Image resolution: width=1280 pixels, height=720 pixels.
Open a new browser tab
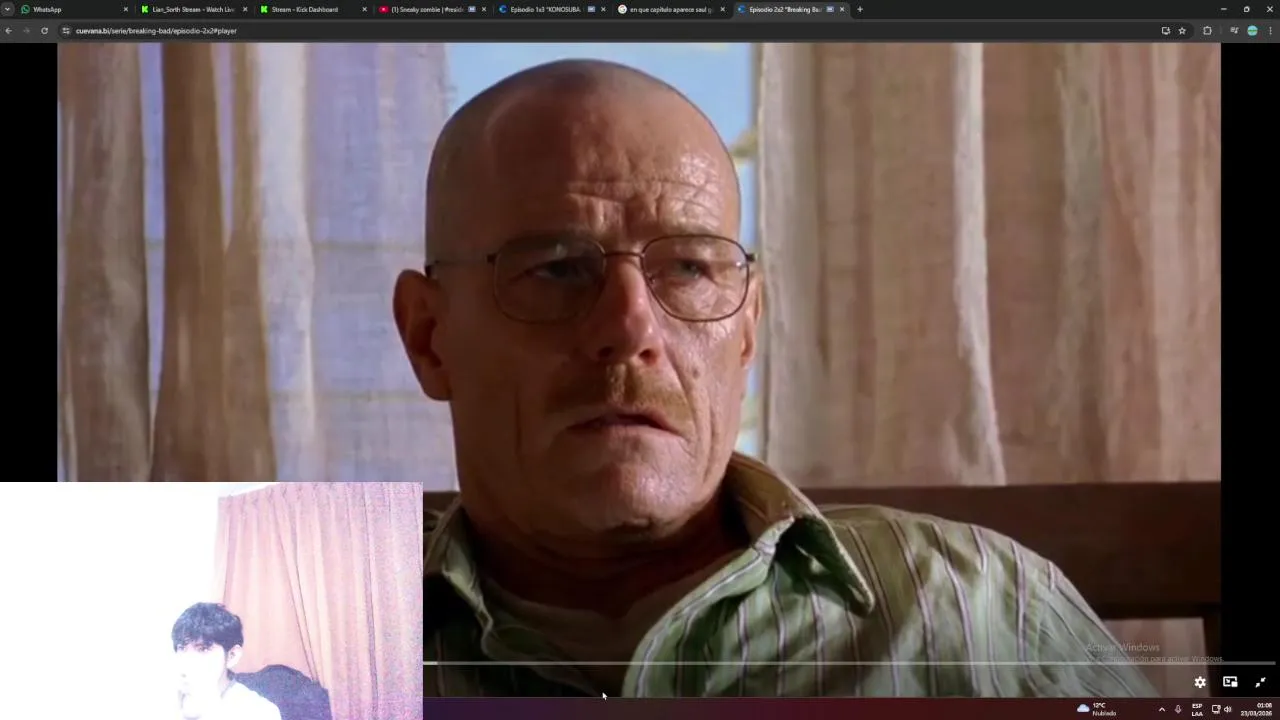point(860,9)
